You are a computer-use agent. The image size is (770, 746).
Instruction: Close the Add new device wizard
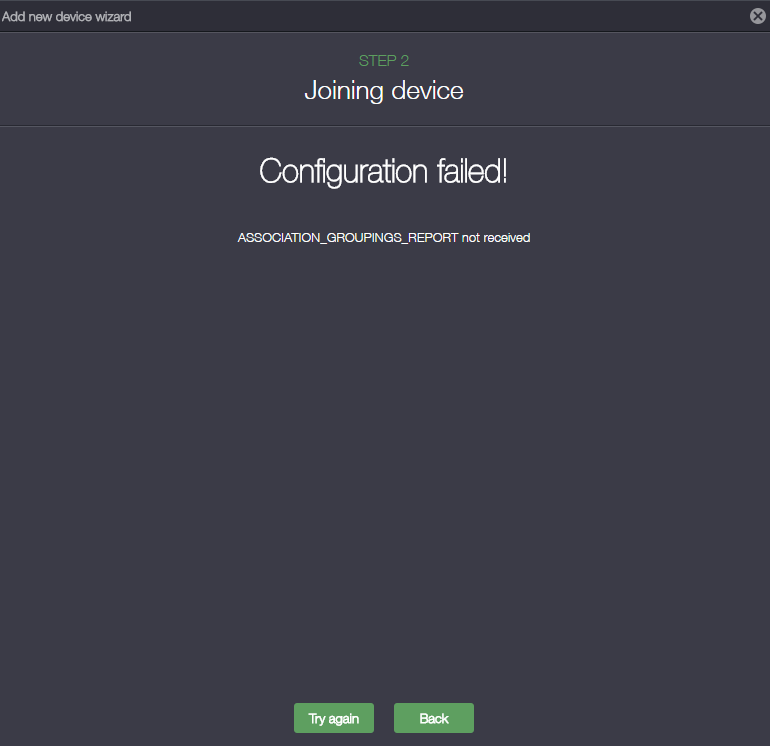pyautogui.click(x=757, y=16)
